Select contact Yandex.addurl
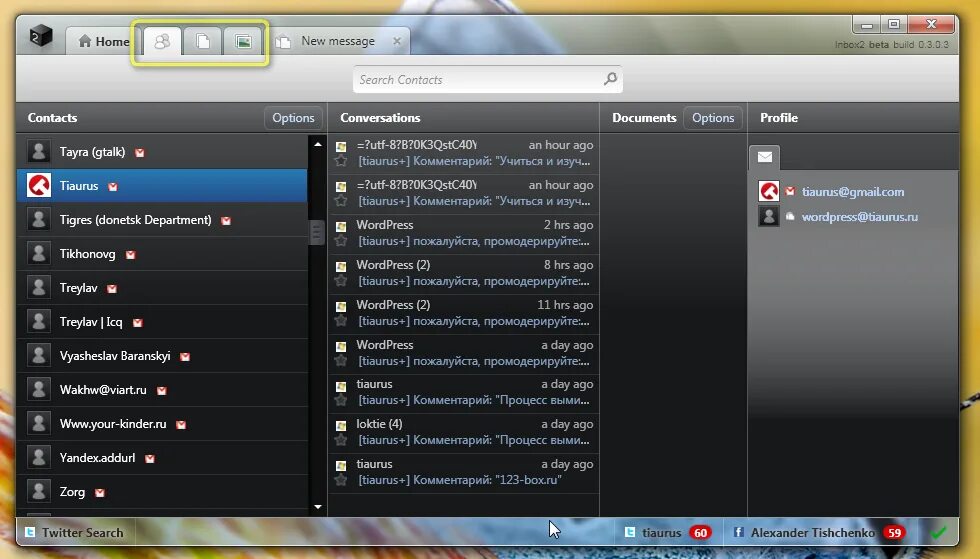Viewport: 980px width, 559px height. coord(162,458)
